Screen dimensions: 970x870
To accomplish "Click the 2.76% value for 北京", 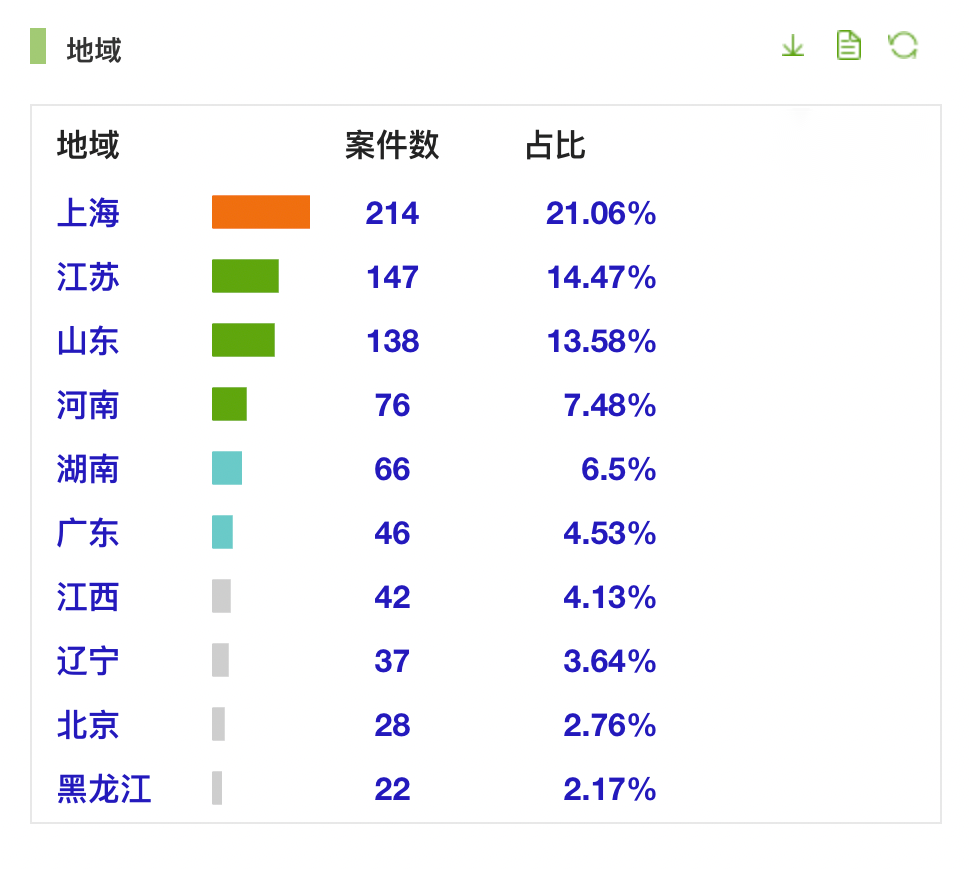I will (609, 725).
